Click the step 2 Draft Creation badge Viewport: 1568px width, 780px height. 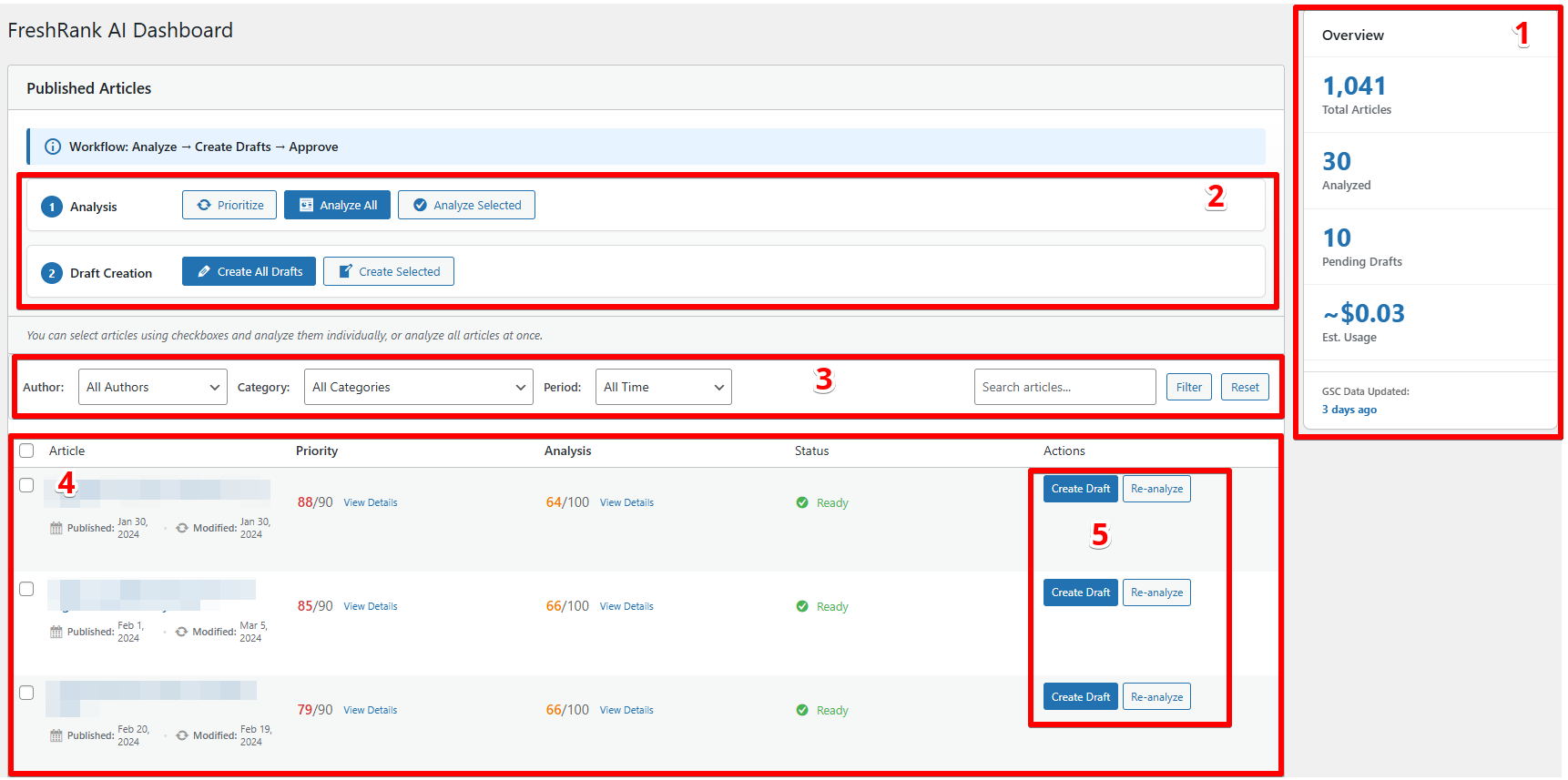52,273
